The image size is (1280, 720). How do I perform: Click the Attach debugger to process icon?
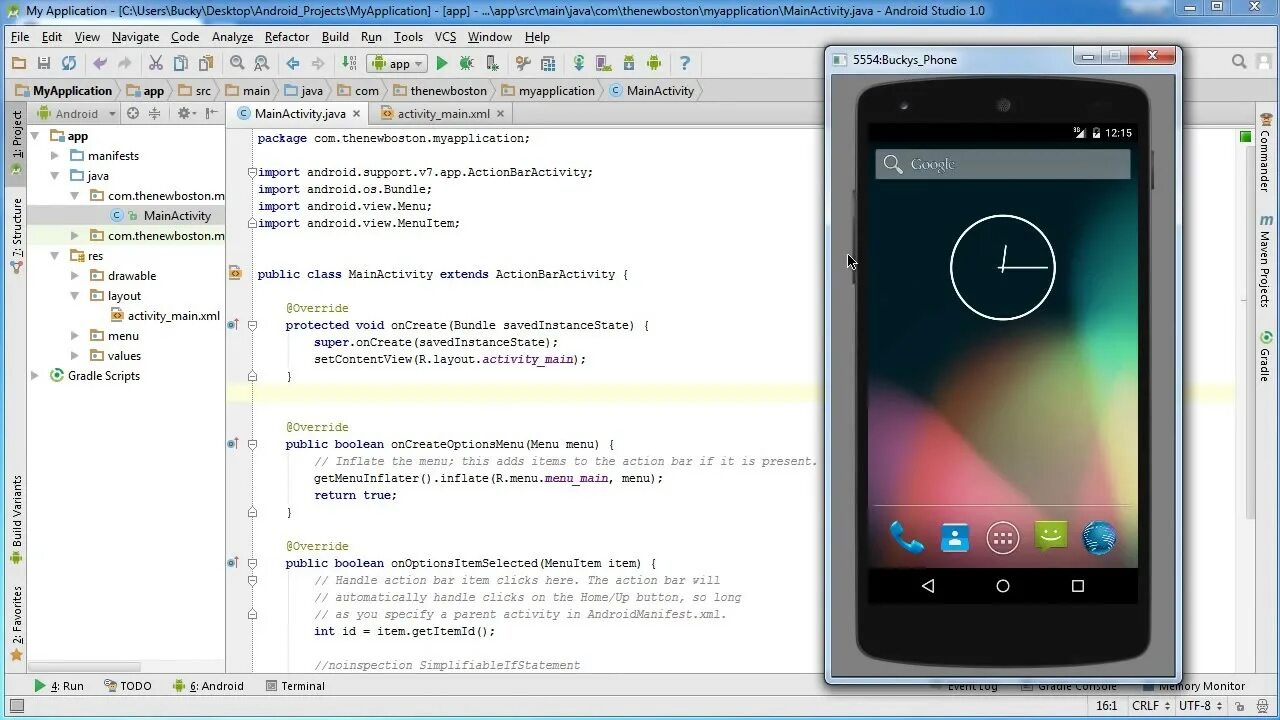[491, 63]
